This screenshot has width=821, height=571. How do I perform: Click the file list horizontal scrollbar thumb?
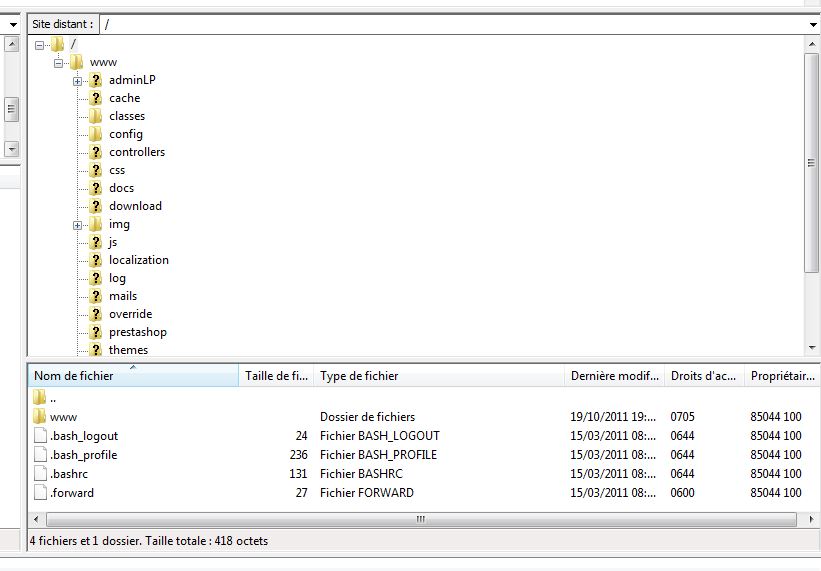(421, 519)
